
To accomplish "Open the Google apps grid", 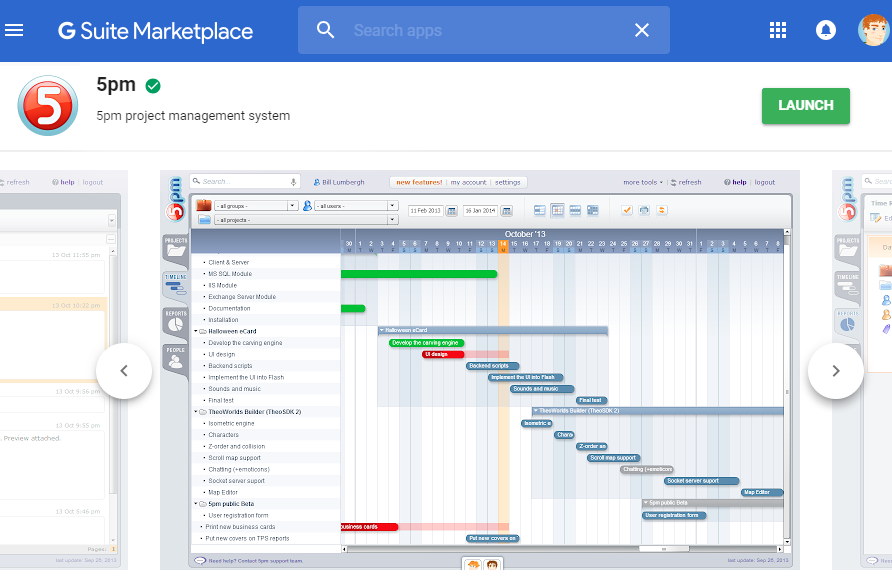I will click(x=778, y=30).
